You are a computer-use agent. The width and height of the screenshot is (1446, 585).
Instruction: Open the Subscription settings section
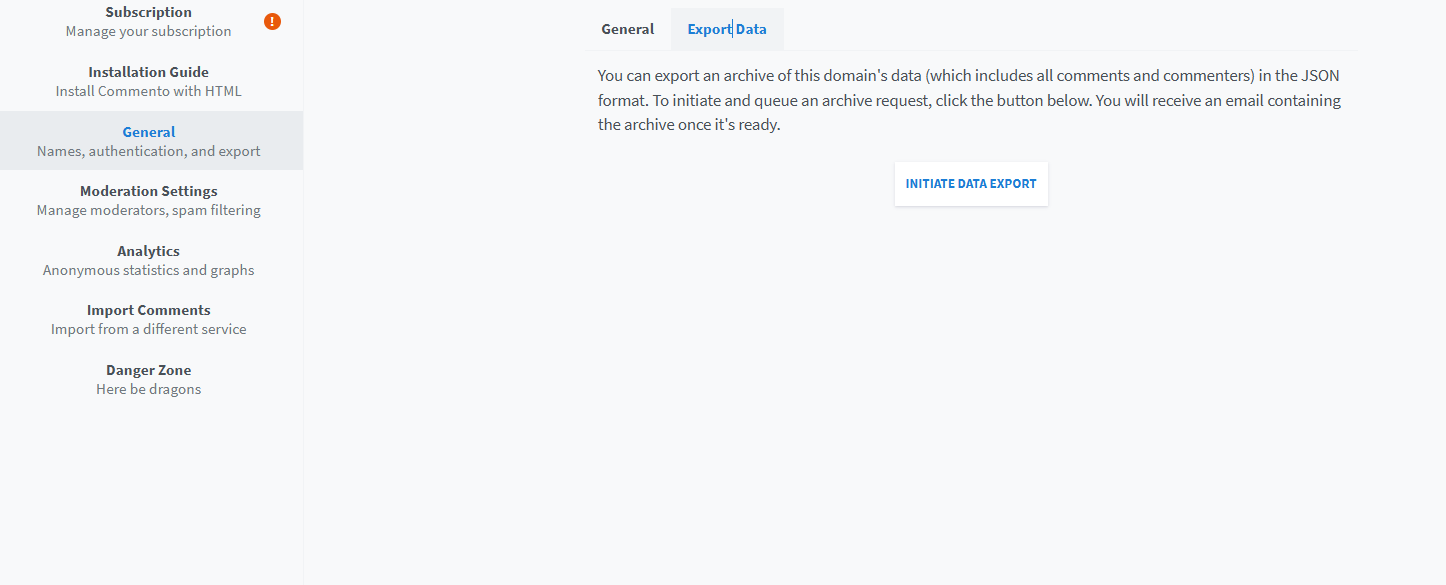coord(148,12)
